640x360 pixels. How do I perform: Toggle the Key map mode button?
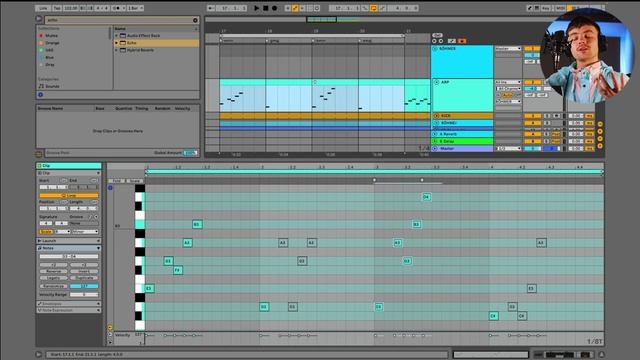[x=546, y=8]
